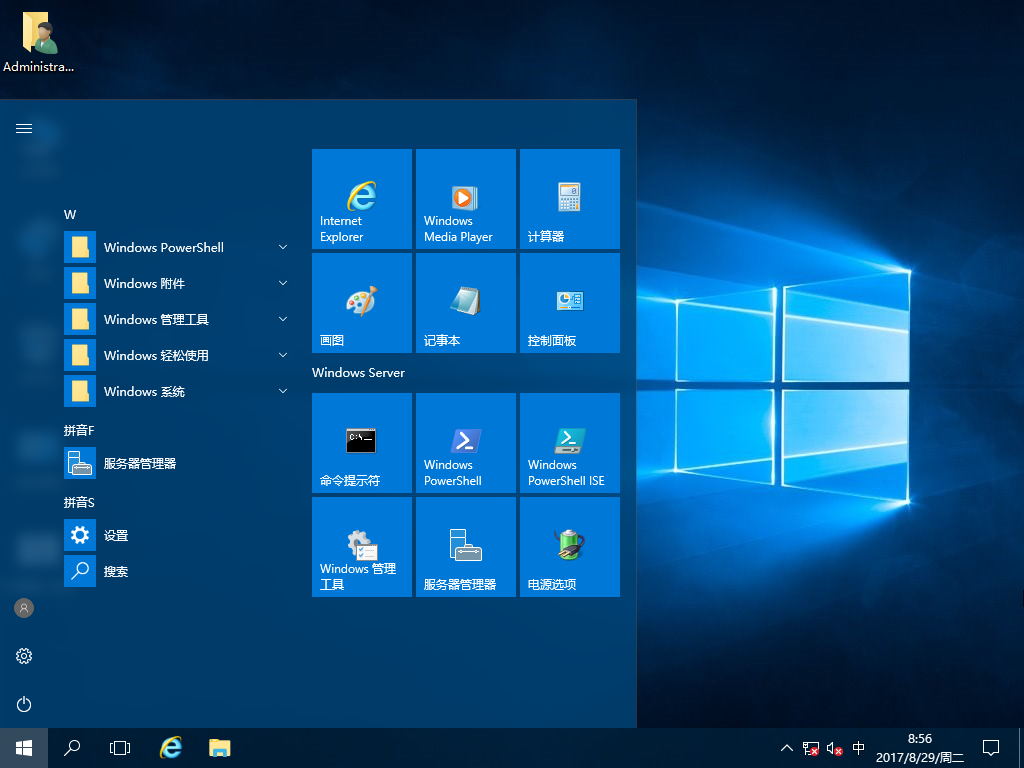The width and height of the screenshot is (1024, 768).
Task: Click the muted volume tray icon
Action: [834, 748]
